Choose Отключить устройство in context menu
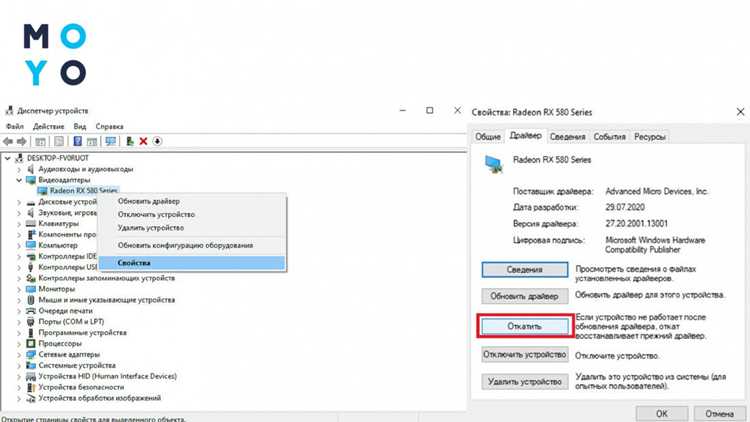750x422 pixels. (191, 214)
